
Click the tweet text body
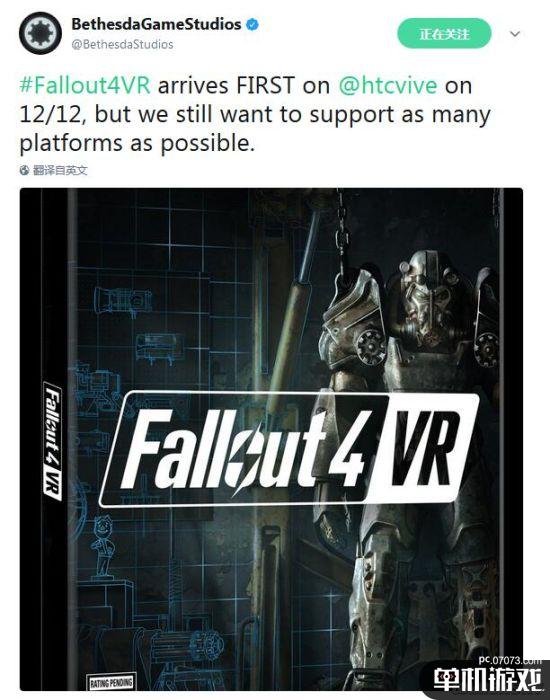[255, 114]
